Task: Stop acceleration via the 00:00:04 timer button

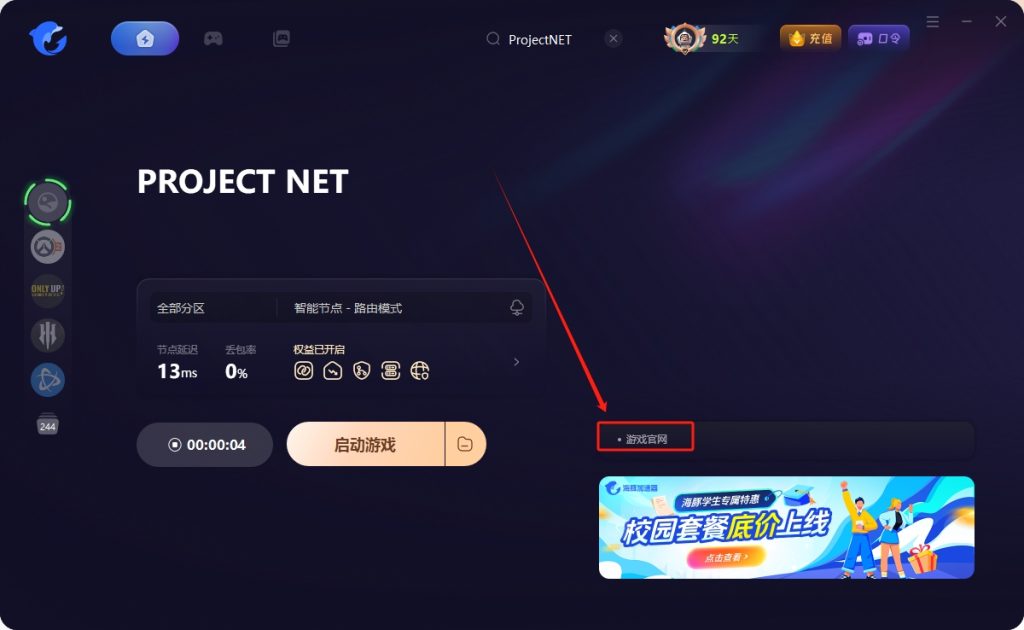Action: [x=204, y=445]
